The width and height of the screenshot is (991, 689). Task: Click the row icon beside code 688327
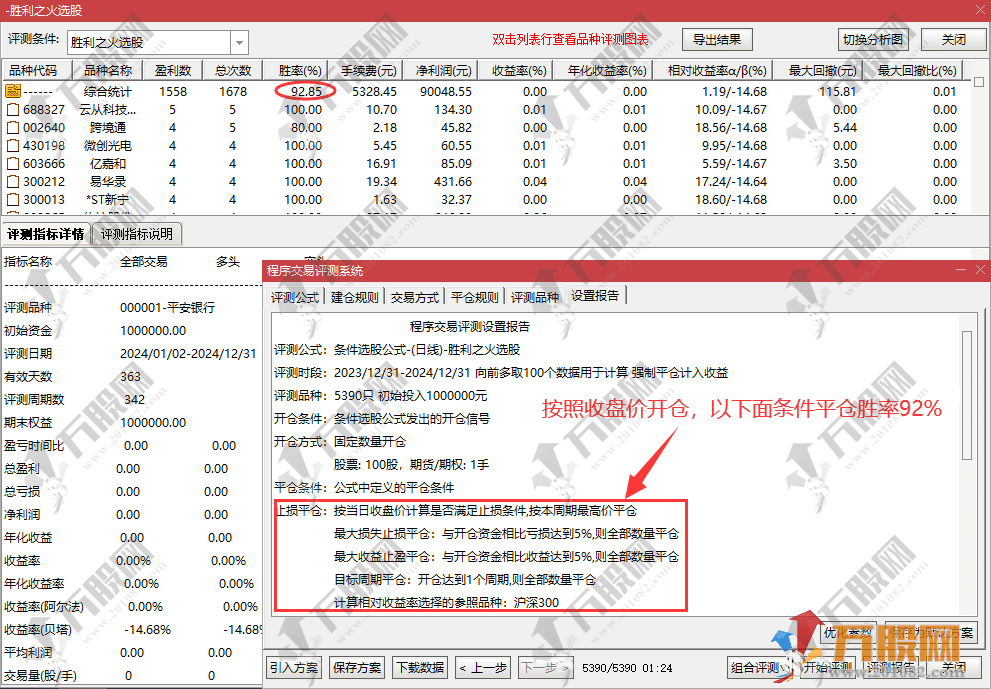(x=13, y=109)
